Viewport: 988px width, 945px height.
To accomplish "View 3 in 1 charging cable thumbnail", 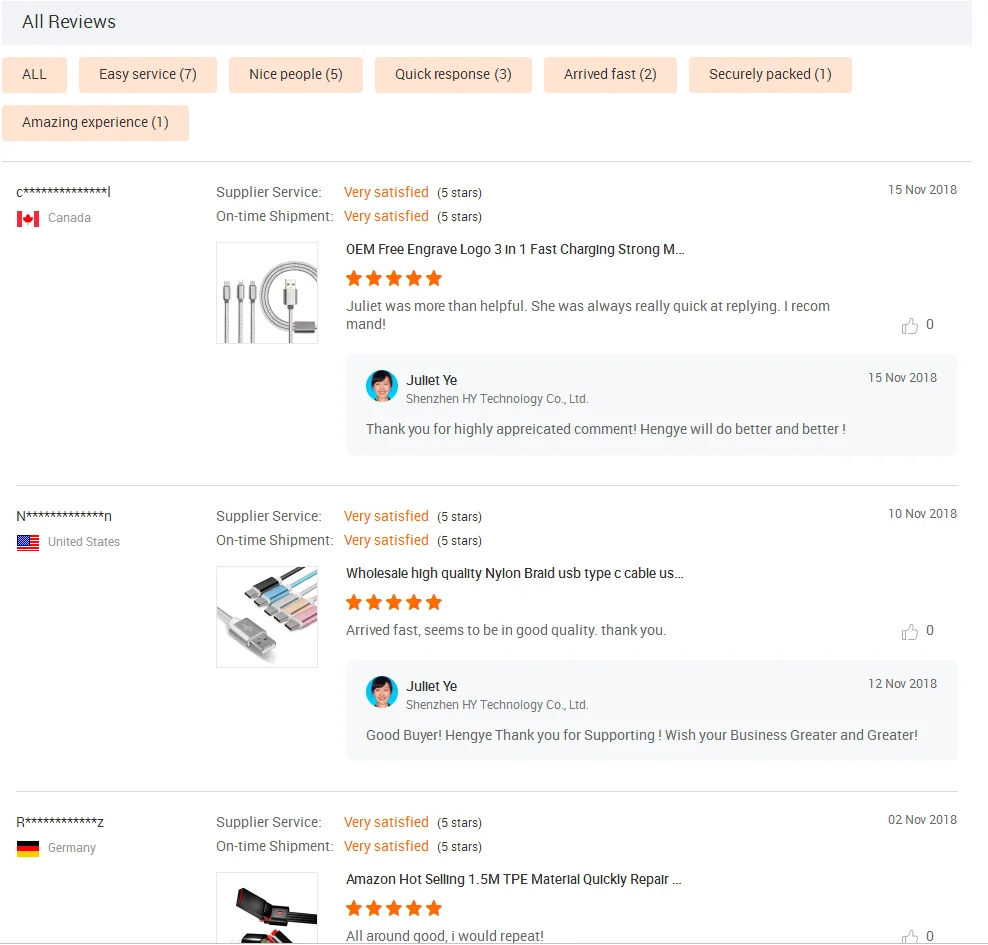I will pos(267,293).
